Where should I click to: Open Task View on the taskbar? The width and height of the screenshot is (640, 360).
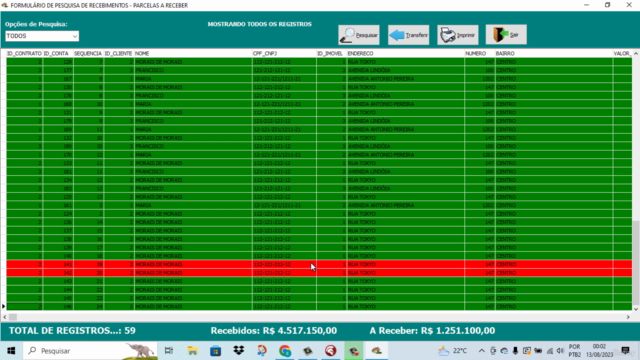point(169,351)
